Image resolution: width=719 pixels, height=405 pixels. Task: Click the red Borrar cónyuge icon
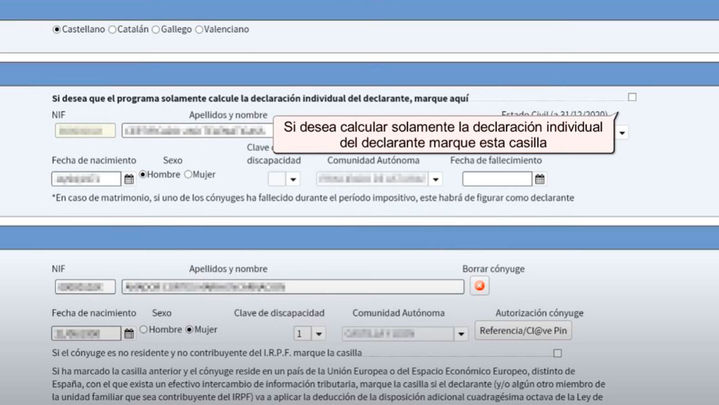480,287
